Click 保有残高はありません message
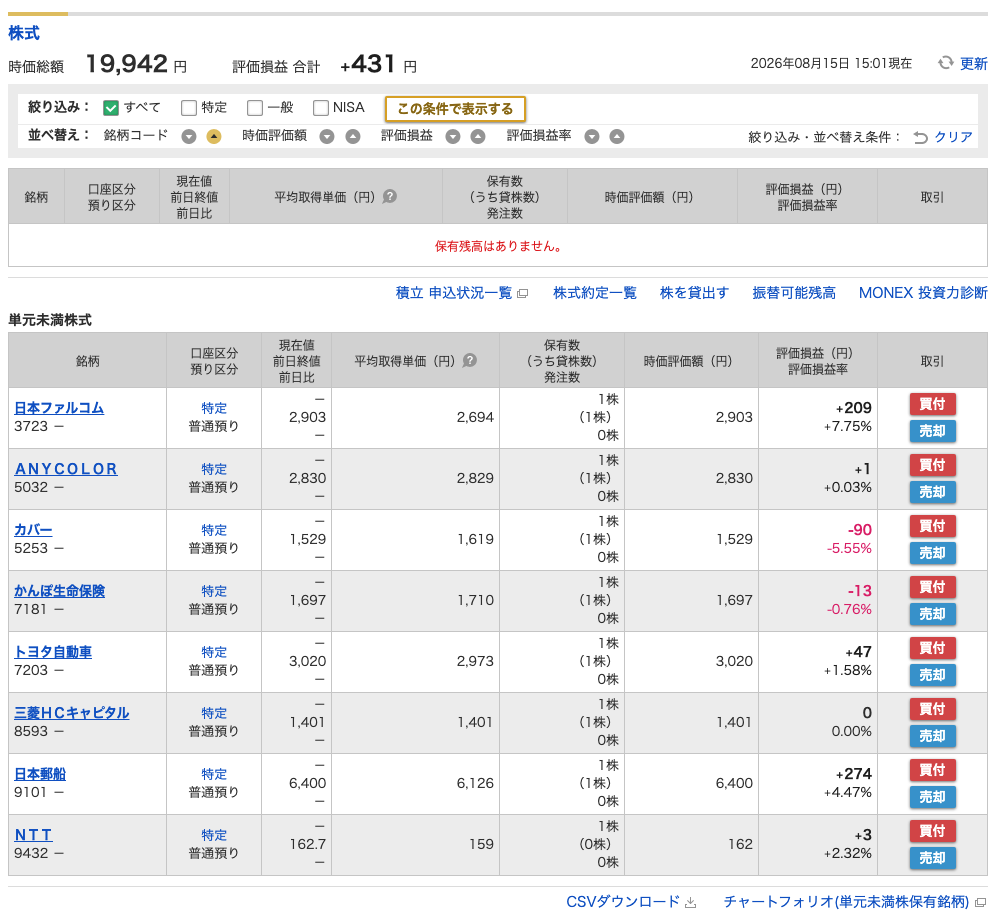The image size is (1002, 916). point(498,246)
